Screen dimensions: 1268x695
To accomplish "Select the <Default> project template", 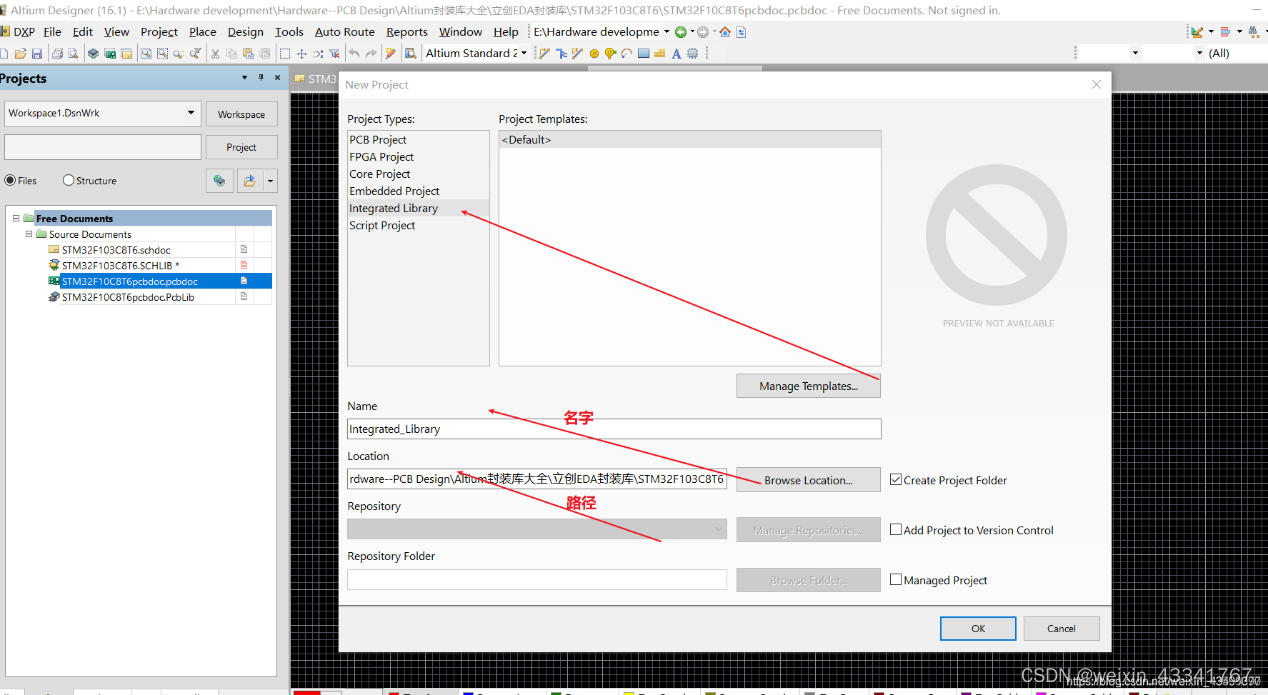I will pos(690,140).
